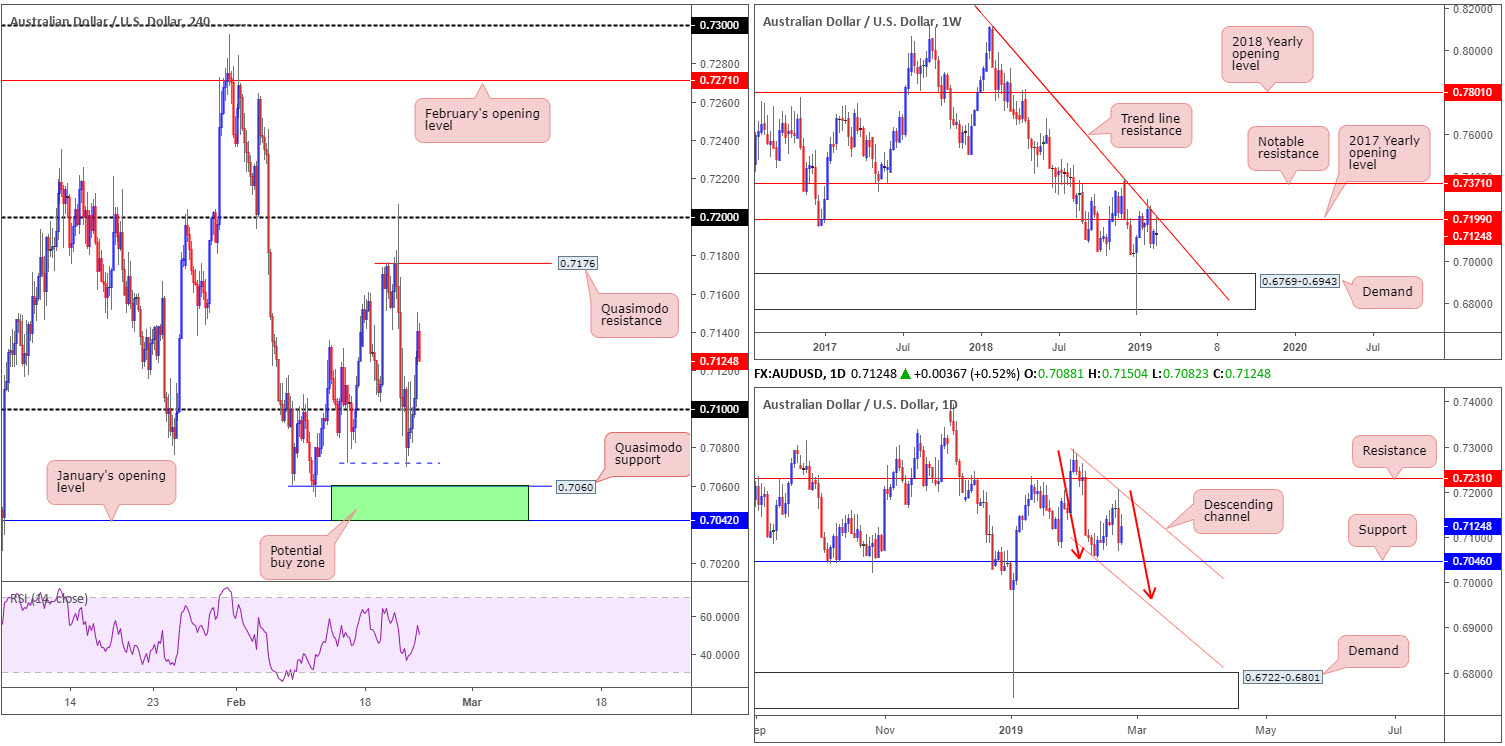Image resolution: width=1505 pixels, height=746 pixels.
Task: Select the 'Demand' callout on the weekly chart
Action: (1387, 292)
